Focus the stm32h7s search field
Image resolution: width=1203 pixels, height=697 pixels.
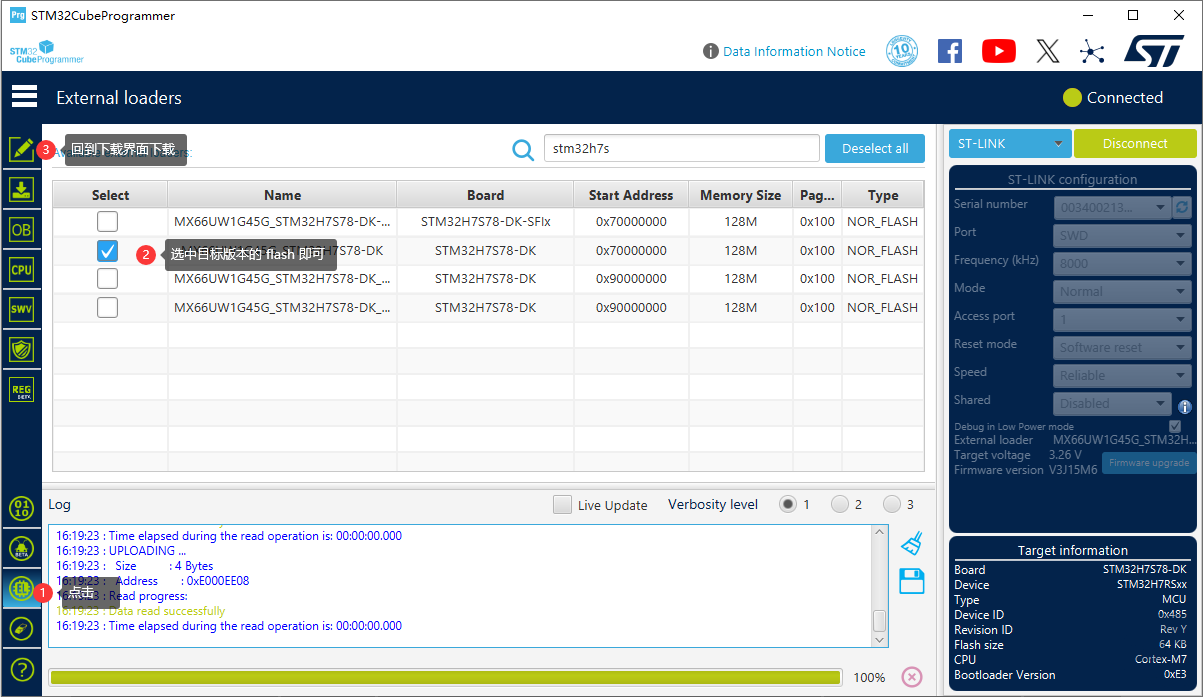coord(681,149)
